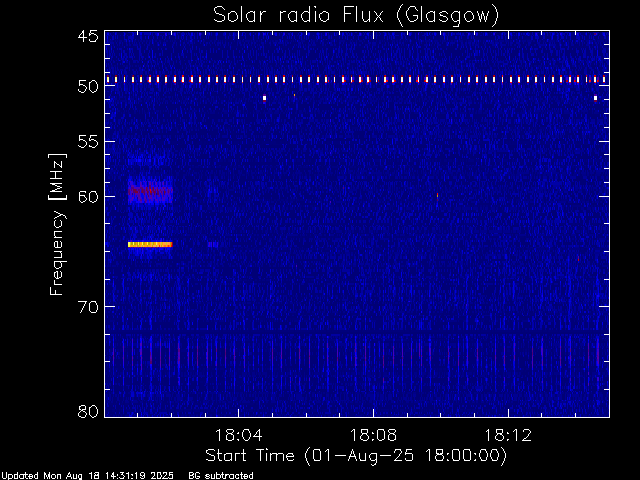Click the 60 MHz axis label

pyautogui.click(x=88, y=197)
